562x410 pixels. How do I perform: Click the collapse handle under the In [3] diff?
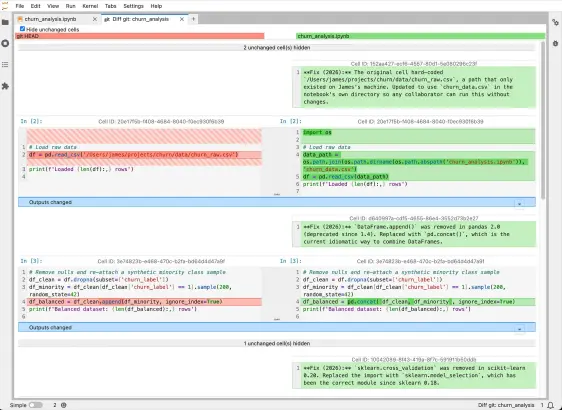point(277,319)
